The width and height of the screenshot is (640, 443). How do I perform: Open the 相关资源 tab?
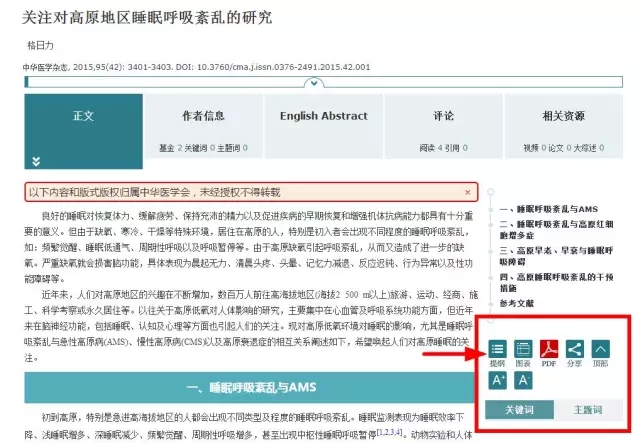tap(564, 126)
